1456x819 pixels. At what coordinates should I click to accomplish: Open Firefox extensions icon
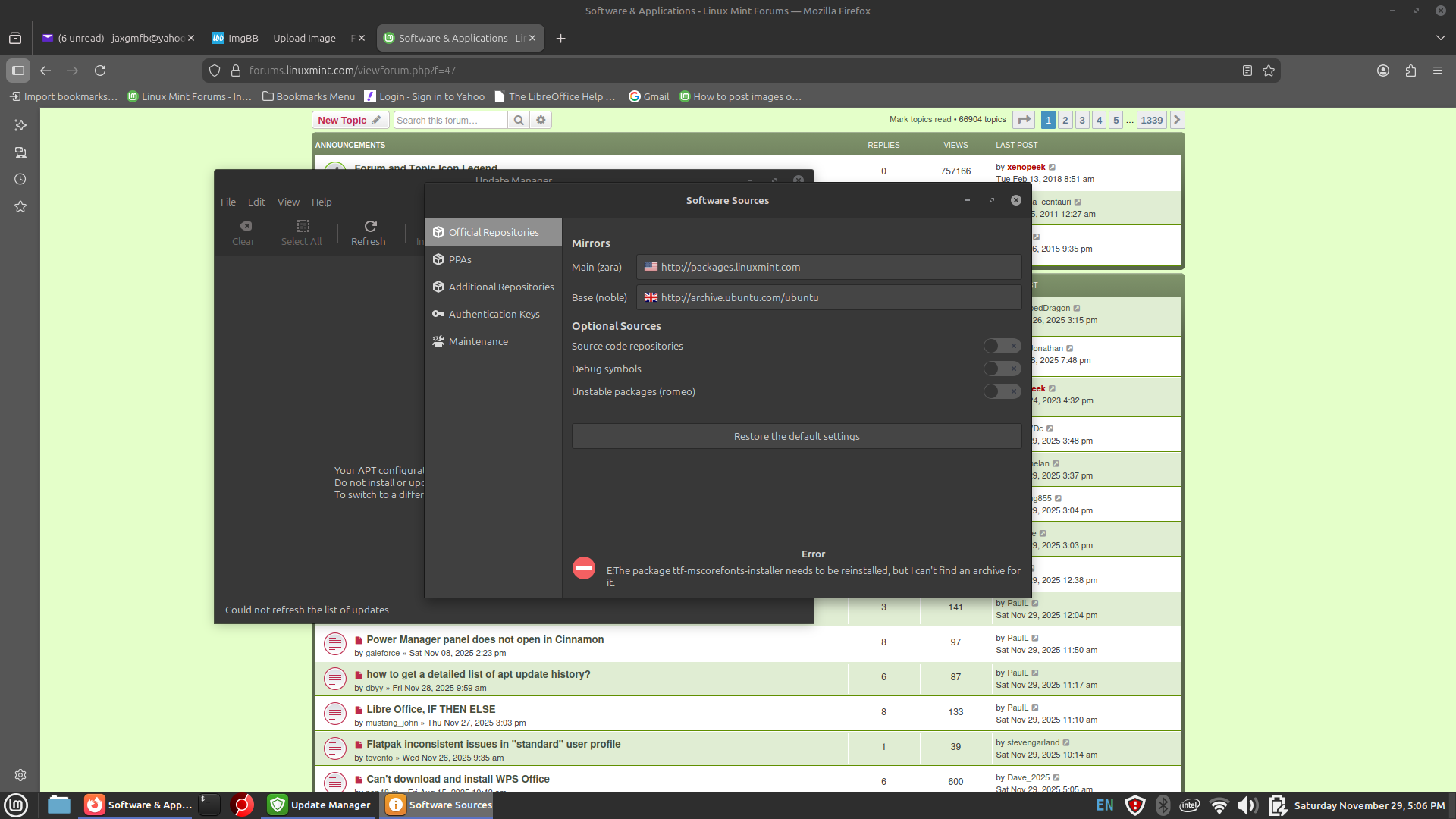click(1410, 71)
